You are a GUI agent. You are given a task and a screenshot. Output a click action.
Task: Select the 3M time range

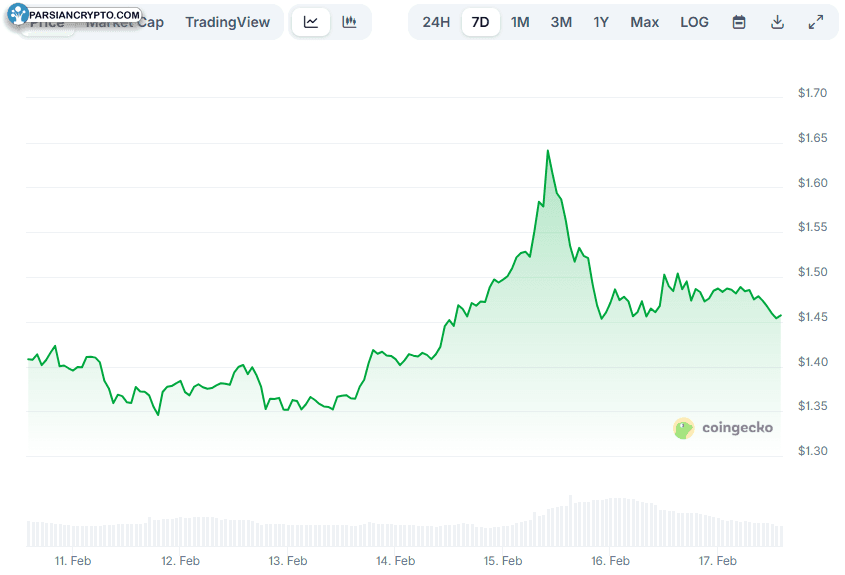(561, 22)
